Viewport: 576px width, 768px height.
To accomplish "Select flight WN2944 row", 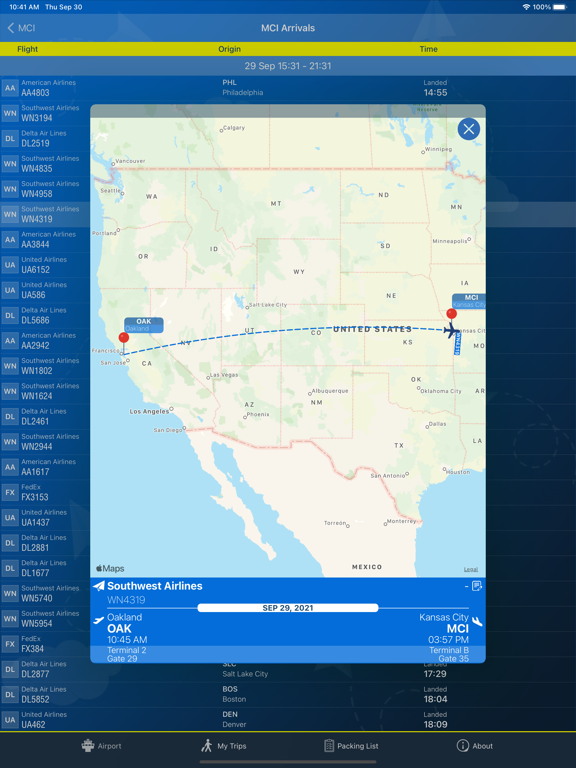I will (45, 442).
